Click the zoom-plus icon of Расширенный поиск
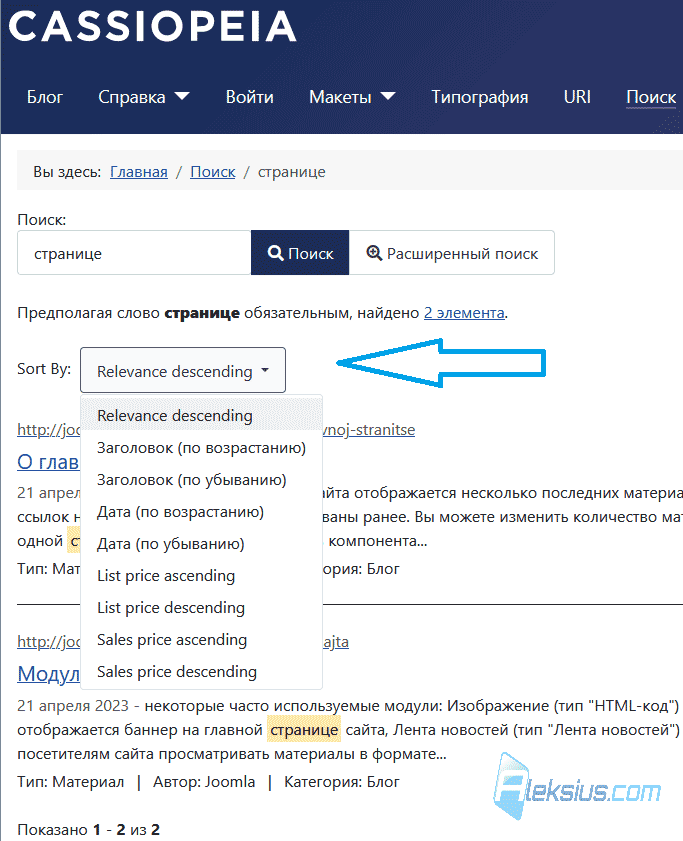This screenshot has width=683, height=841. click(374, 253)
